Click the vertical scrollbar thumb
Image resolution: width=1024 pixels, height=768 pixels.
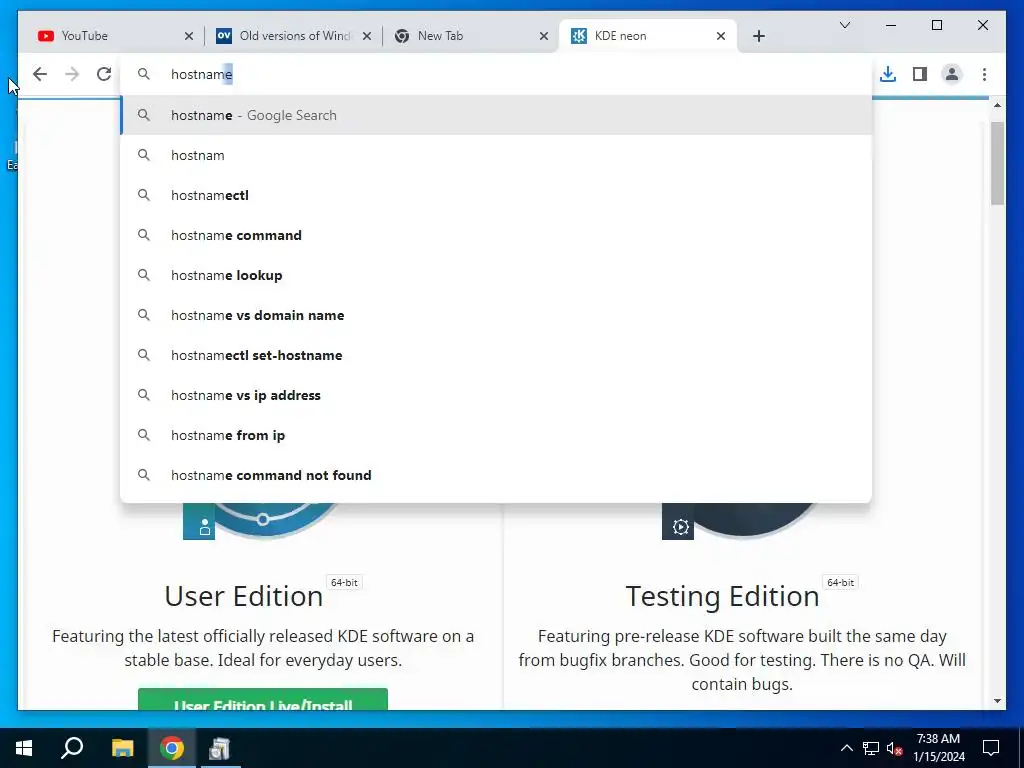pyautogui.click(x=997, y=163)
